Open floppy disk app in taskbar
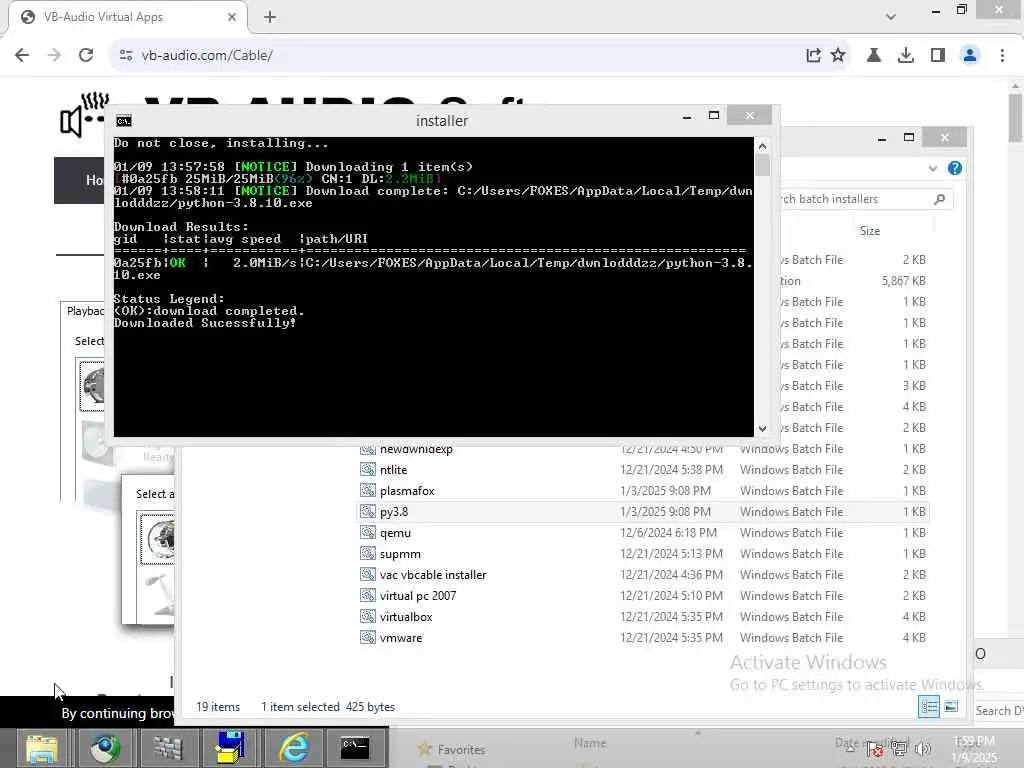The image size is (1024, 768). pyautogui.click(x=230, y=748)
